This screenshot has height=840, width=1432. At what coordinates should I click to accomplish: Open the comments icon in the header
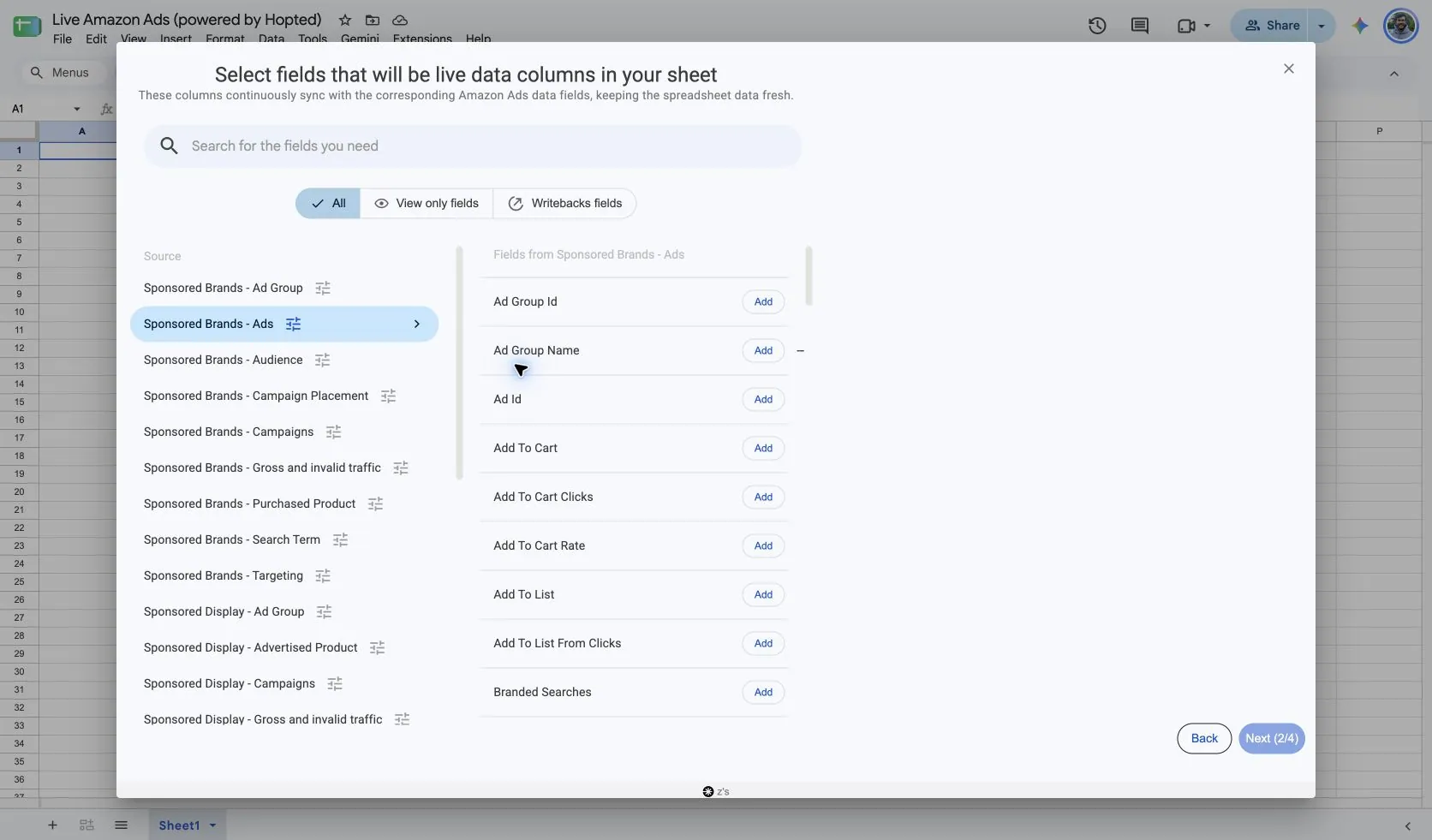point(1140,26)
